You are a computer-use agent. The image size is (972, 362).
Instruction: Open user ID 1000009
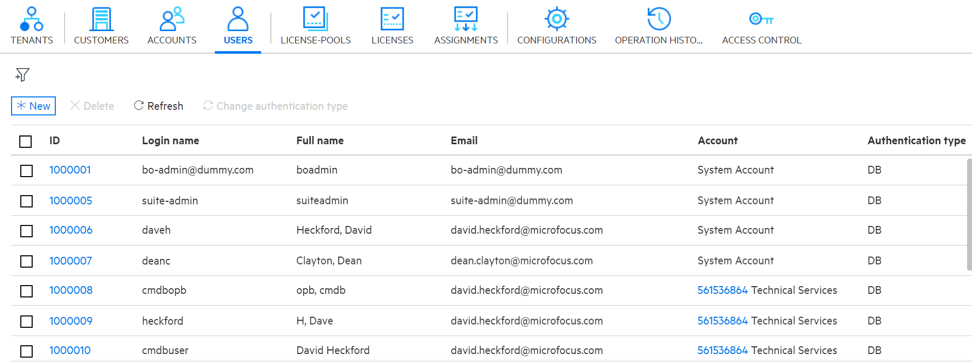[71, 320]
